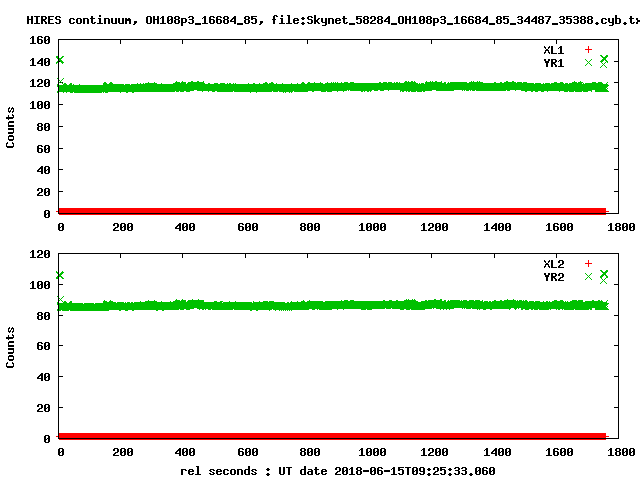This screenshot has height=480, width=640.
Task: Click the 1400 x-axis tick under the YR2 plot
Action: pos(497,452)
